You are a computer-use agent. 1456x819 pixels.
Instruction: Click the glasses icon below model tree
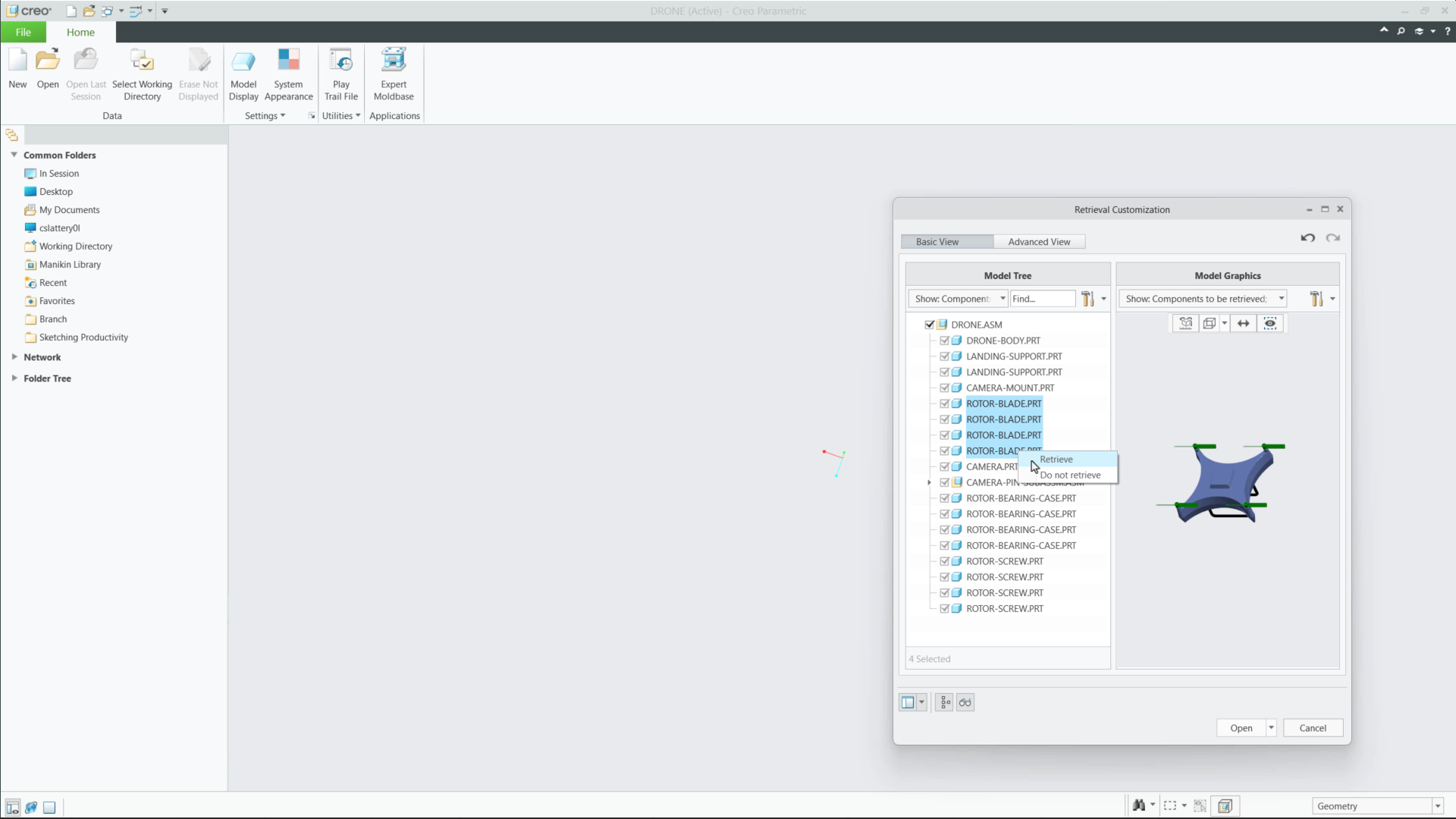pyautogui.click(x=965, y=703)
